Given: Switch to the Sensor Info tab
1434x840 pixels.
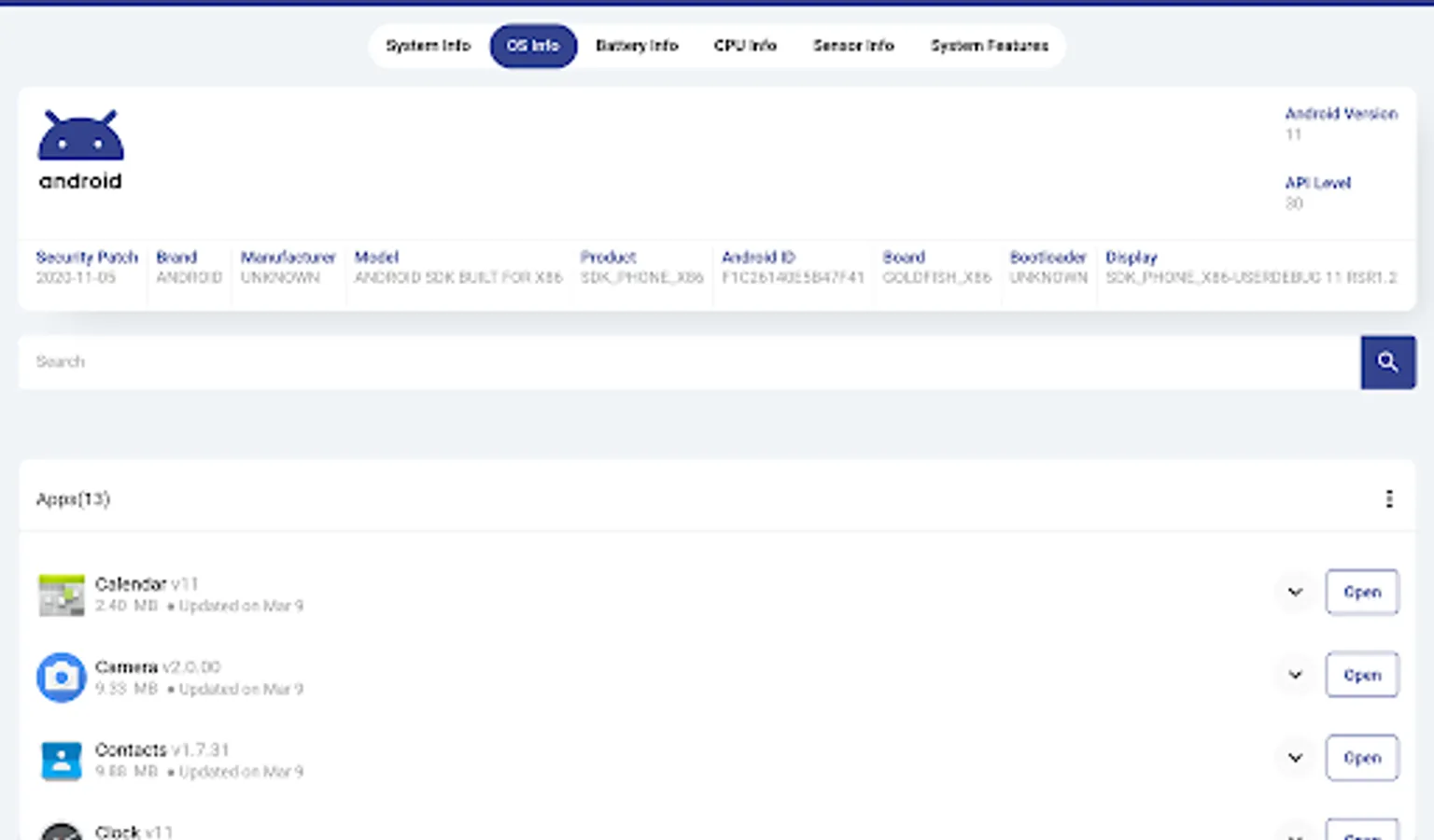Looking at the screenshot, I should (852, 46).
